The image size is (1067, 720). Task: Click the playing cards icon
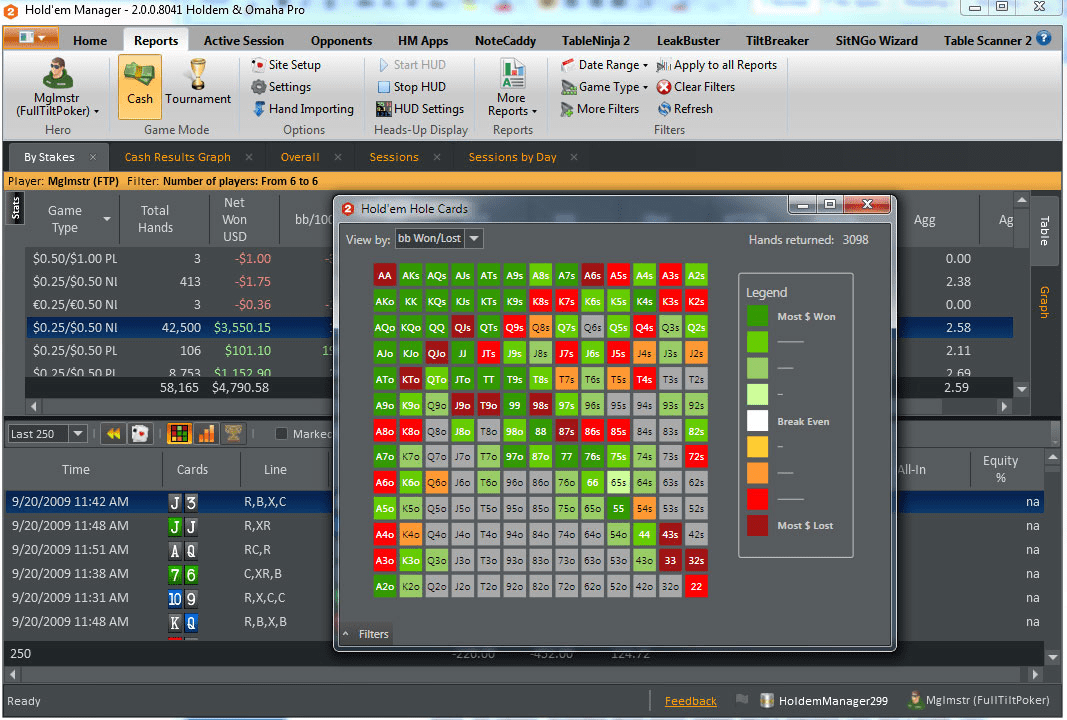tap(139, 433)
